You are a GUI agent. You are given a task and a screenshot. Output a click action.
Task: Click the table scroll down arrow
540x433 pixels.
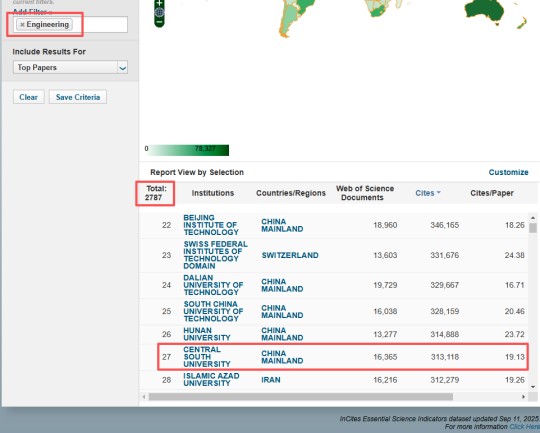(533, 387)
